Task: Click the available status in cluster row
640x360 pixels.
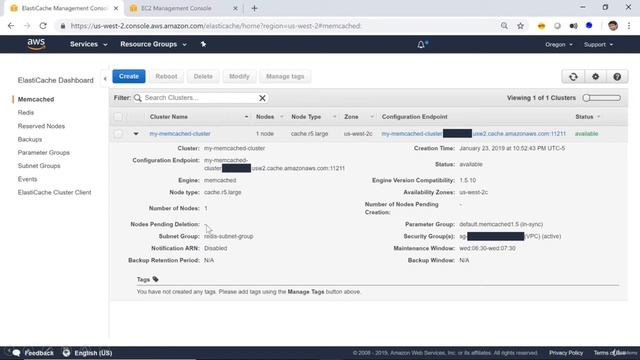Action: 587,134
